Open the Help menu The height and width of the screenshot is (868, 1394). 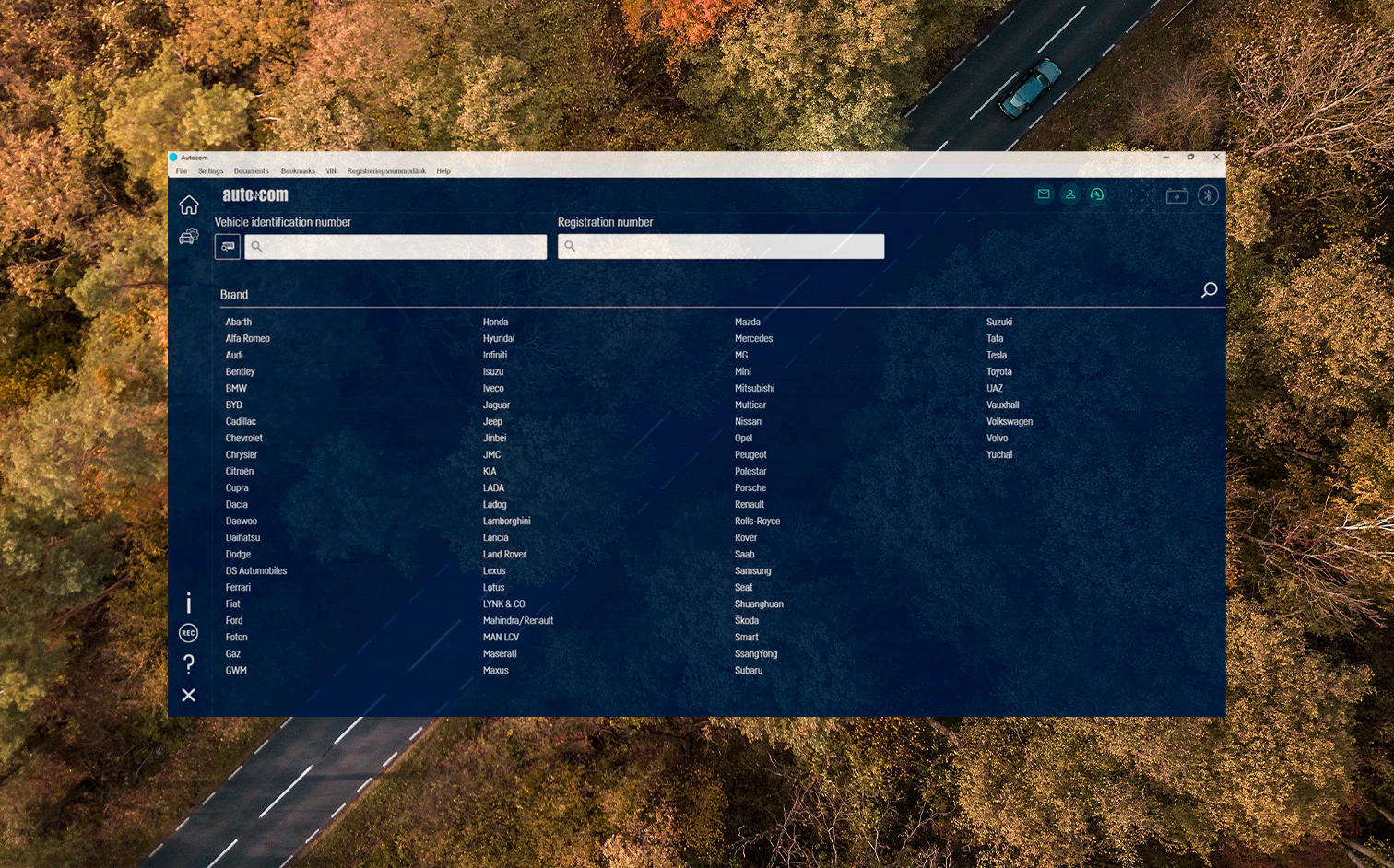(443, 171)
